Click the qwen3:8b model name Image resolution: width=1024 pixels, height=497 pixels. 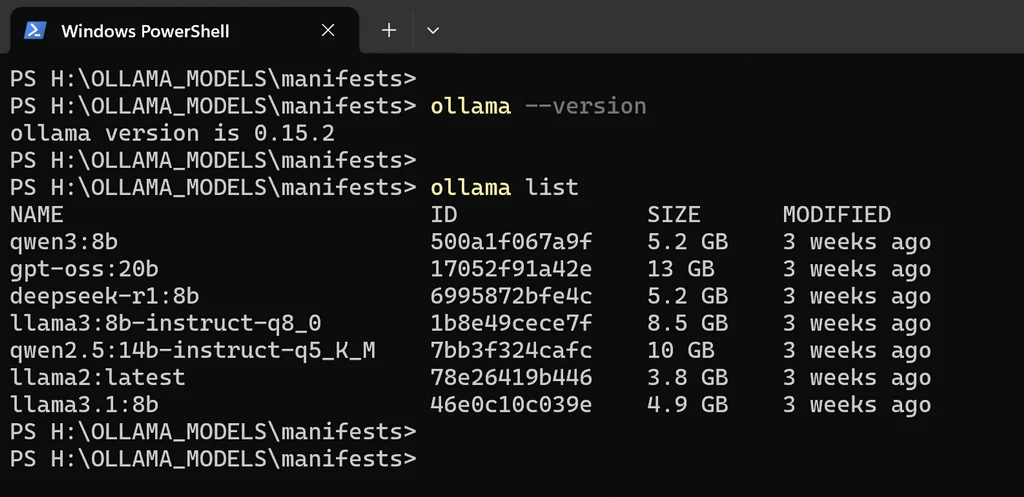[x=64, y=242]
